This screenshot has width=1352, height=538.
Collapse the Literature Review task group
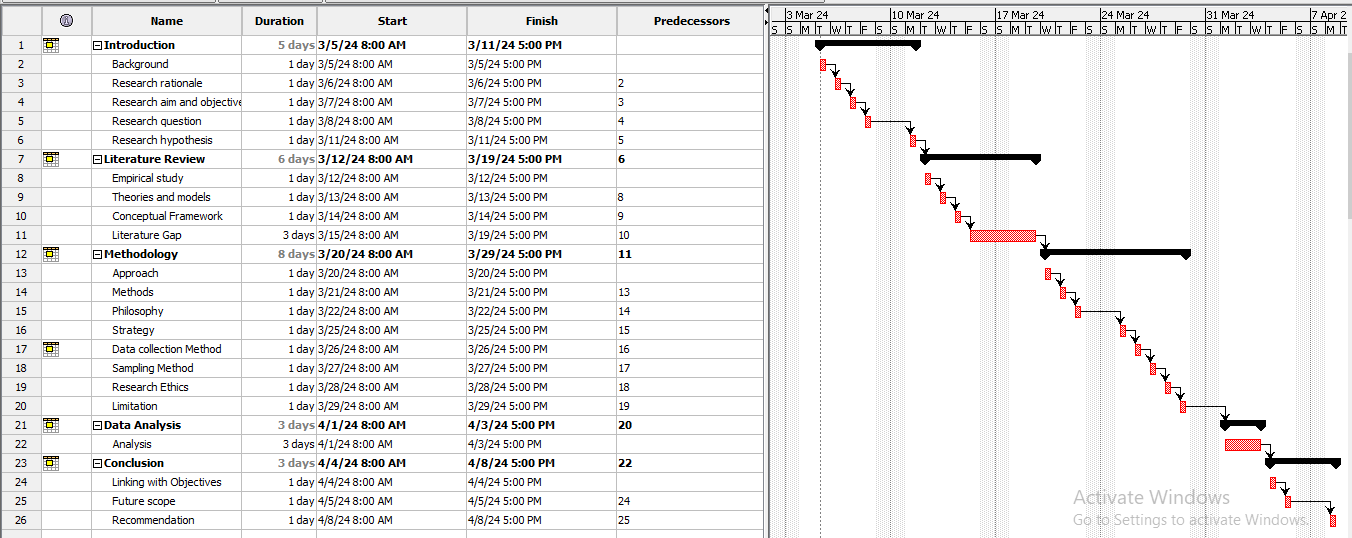[x=98, y=160]
